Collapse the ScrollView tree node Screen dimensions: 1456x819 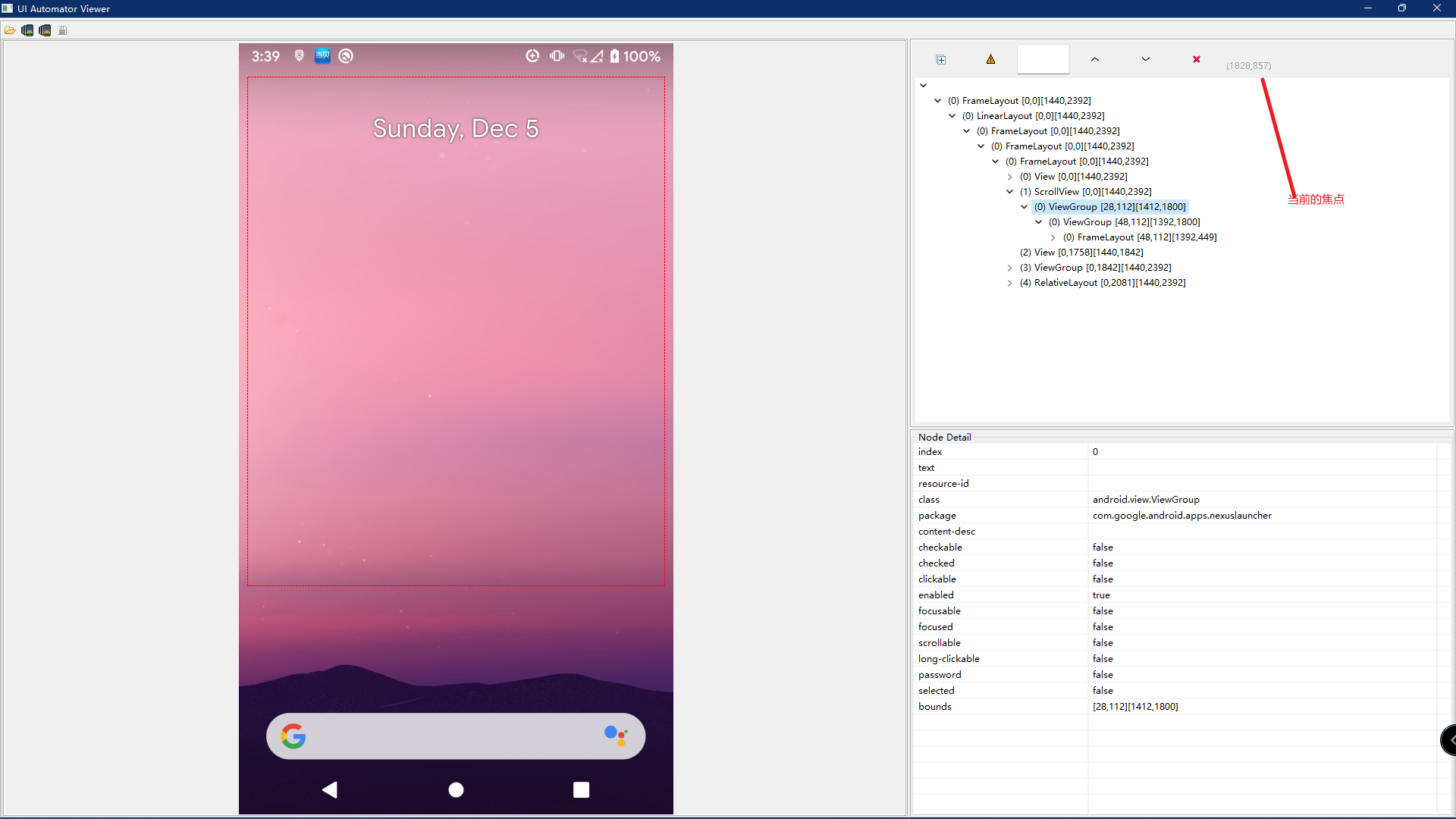[1009, 192]
